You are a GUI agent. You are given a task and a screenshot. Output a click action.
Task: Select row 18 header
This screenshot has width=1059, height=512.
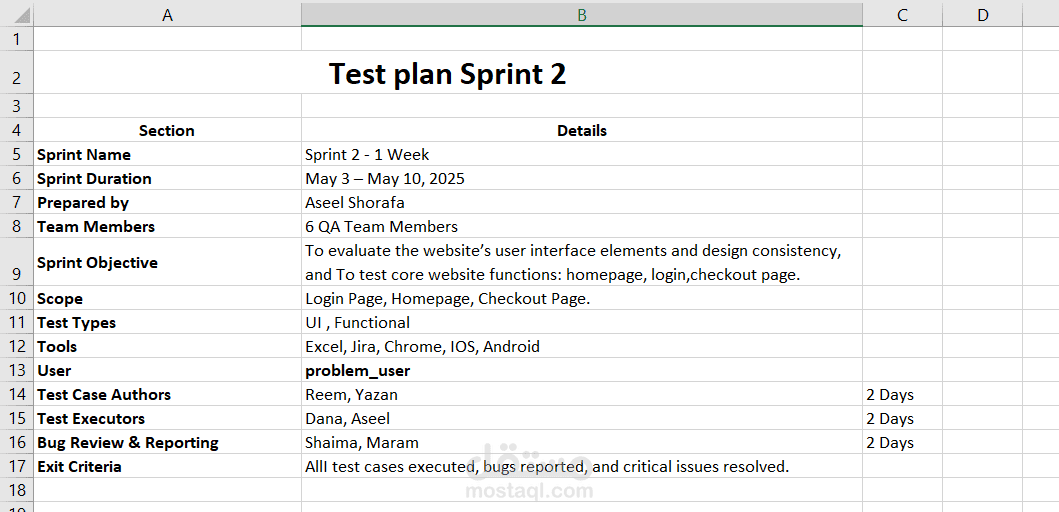click(17, 490)
